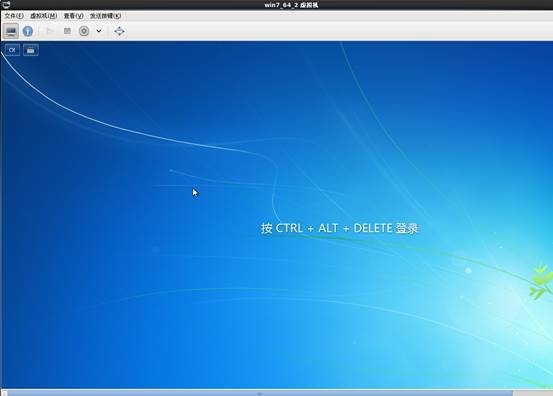Pause the virtual machine
This screenshot has height=396, width=553.
pos(67,31)
